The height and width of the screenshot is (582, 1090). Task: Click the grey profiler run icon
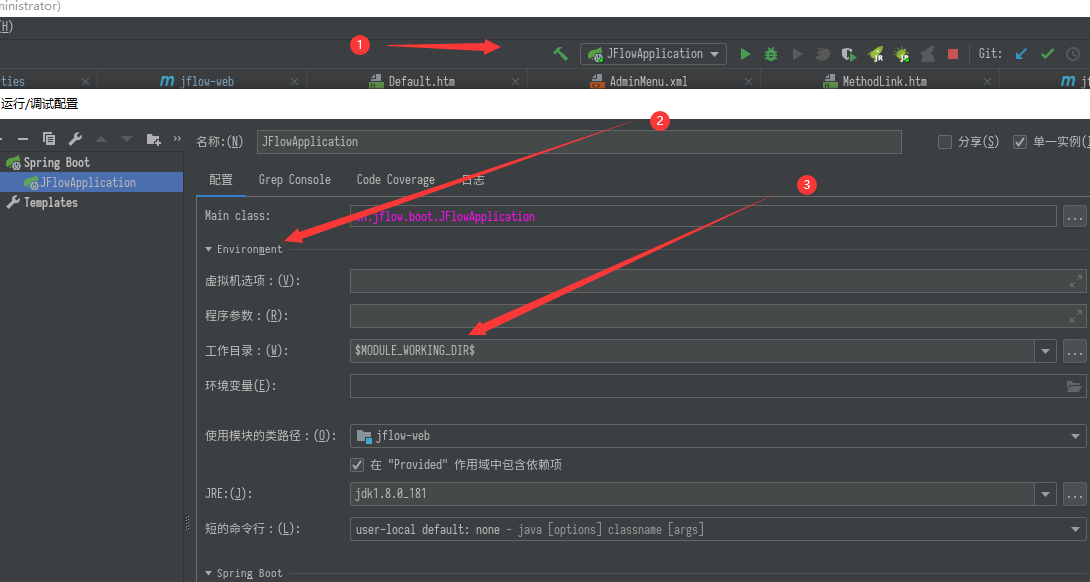click(797, 54)
